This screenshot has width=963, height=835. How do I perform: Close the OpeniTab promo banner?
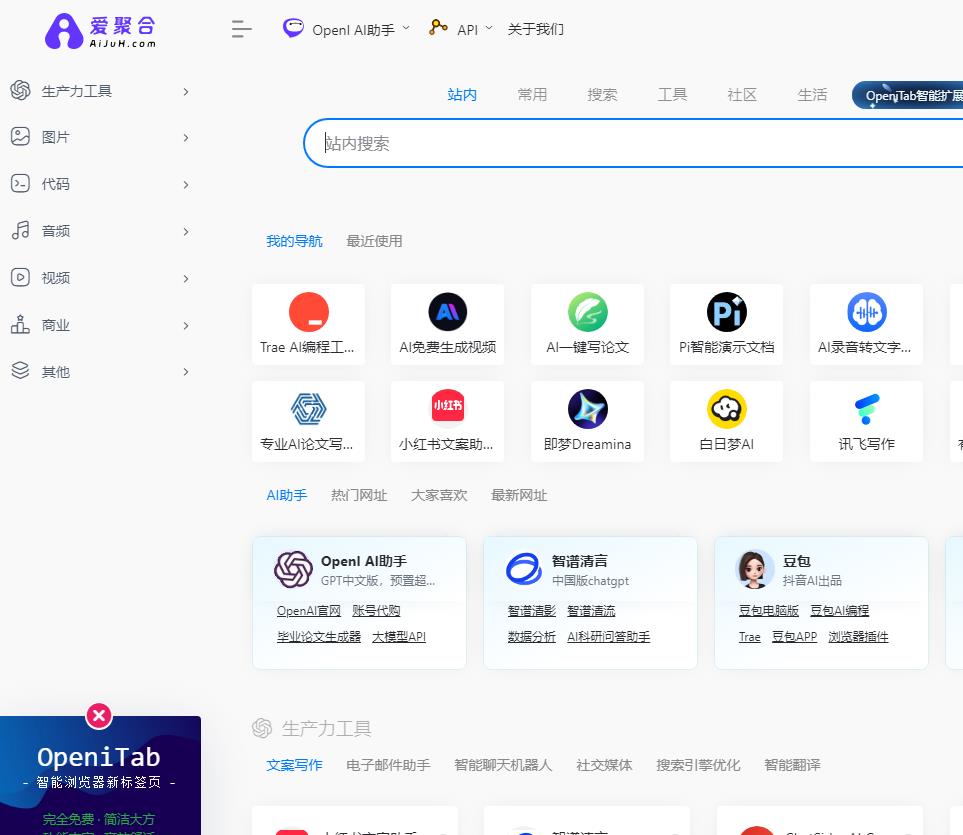pos(99,715)
